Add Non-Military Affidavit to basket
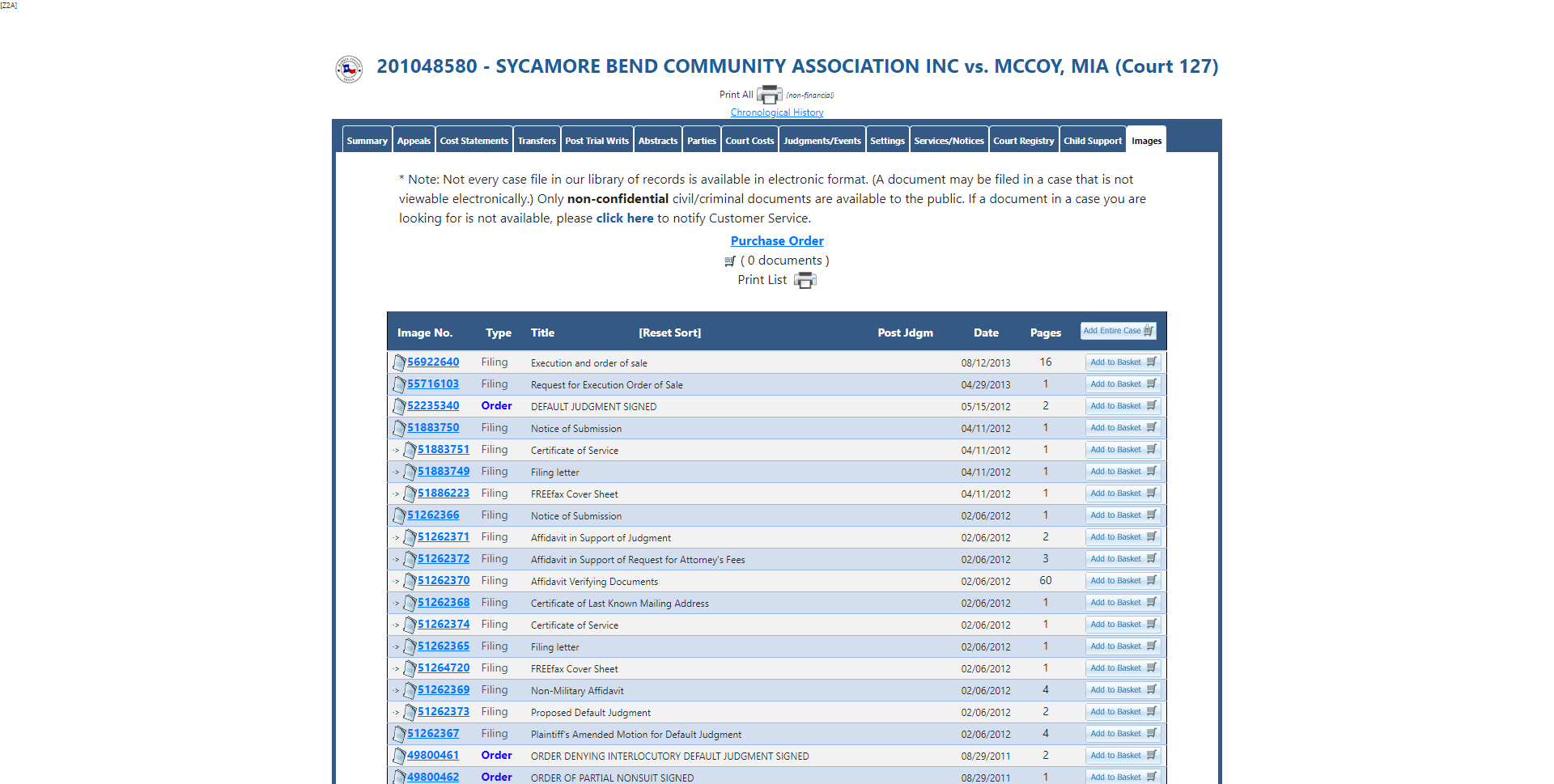Screen dimensions: 1554x784 click(1123, 690)
